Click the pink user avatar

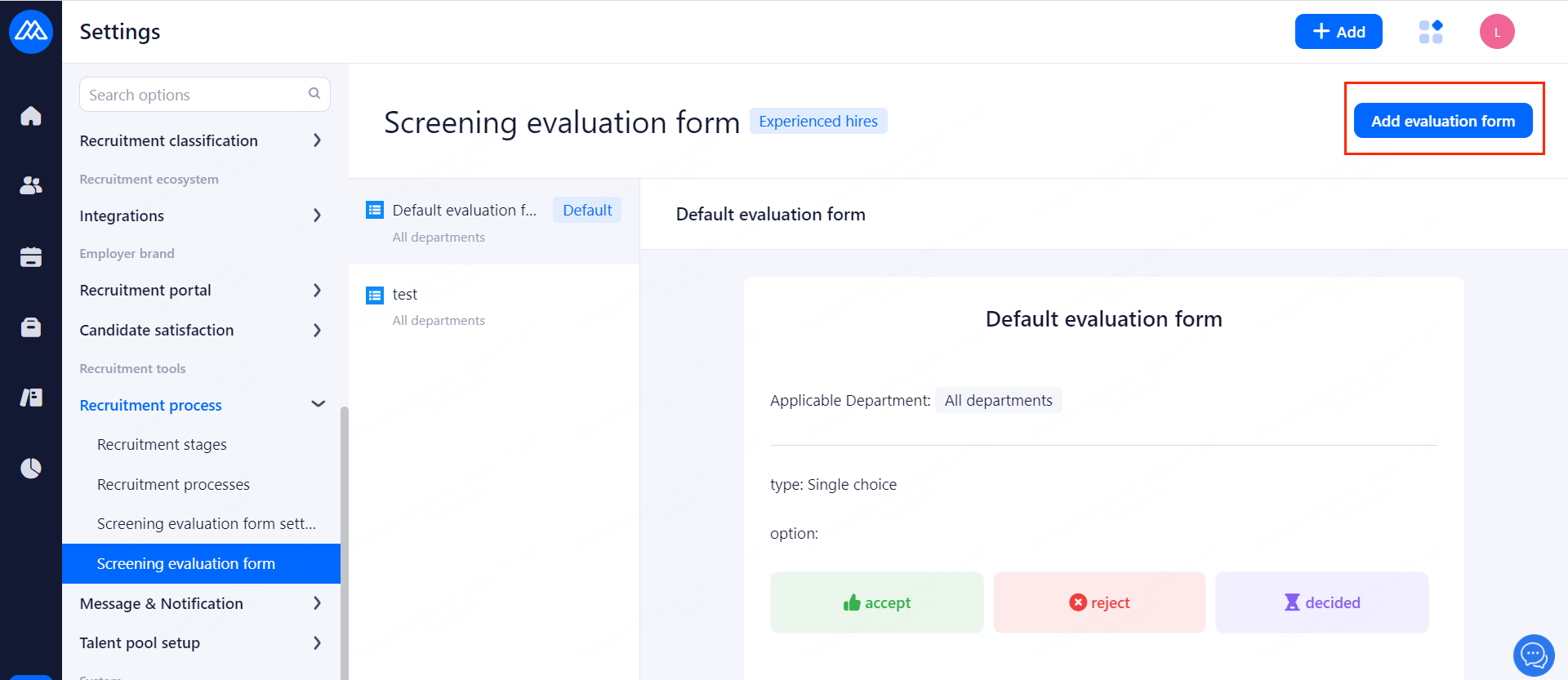coord(1497,32)
